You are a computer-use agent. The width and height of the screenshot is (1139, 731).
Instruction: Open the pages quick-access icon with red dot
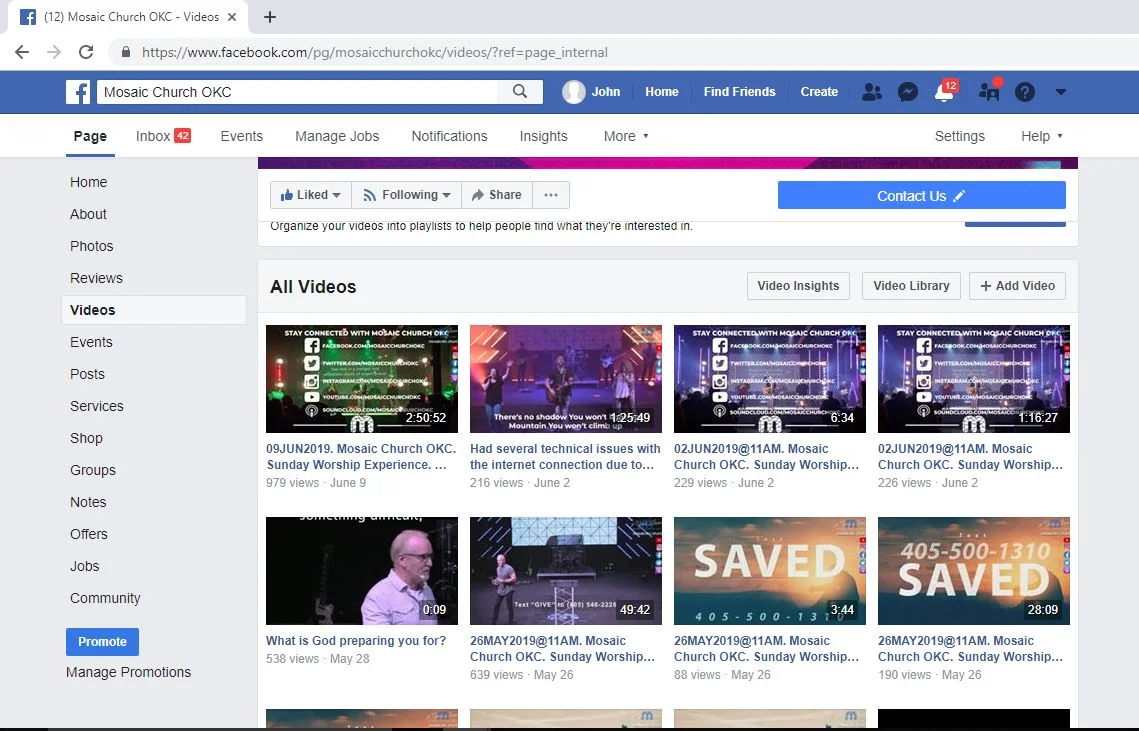point(989,91)
